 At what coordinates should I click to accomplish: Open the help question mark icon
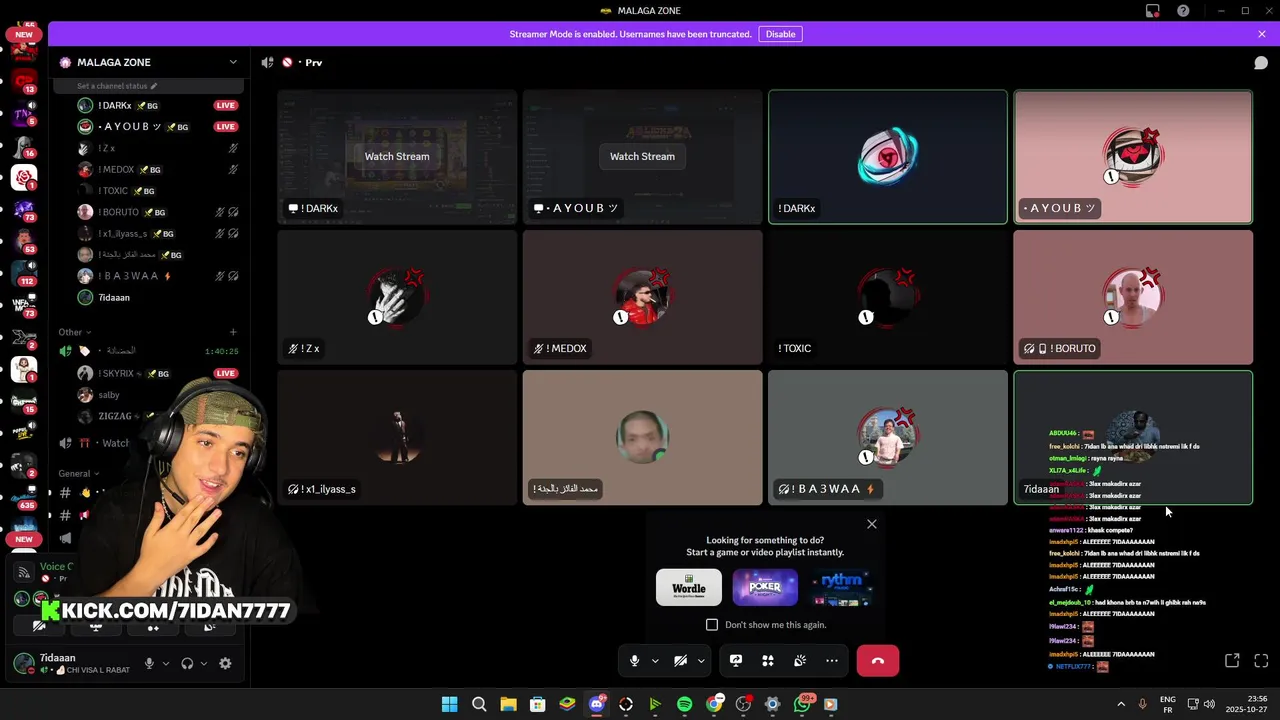pyautogui.click(x=1183, y=10)
